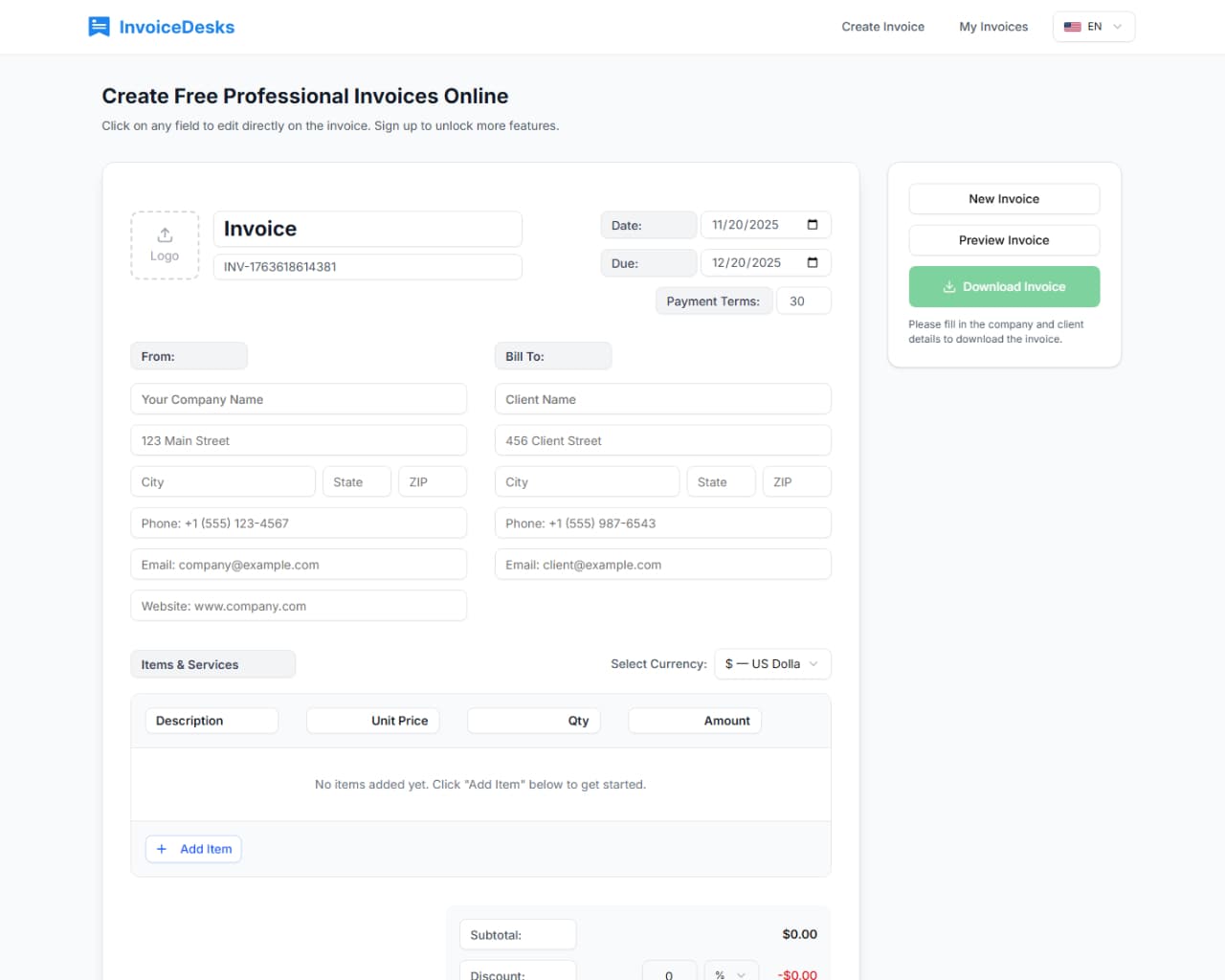Click the New Invoice button
1225x980 pixels.
pyautogui.click(x=1004, y=198)
